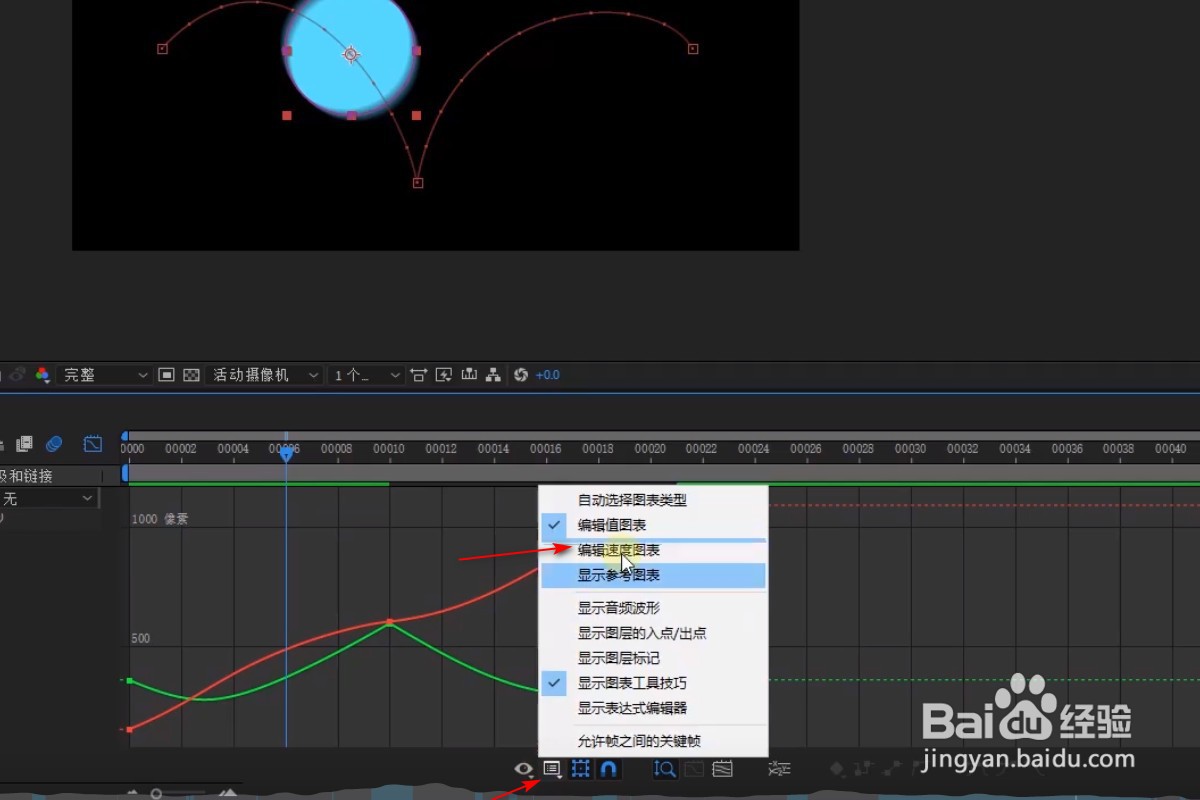Select 自动选择图表类型 menu item
This screenshot has width=1200, height=800.
pos(653,500)
